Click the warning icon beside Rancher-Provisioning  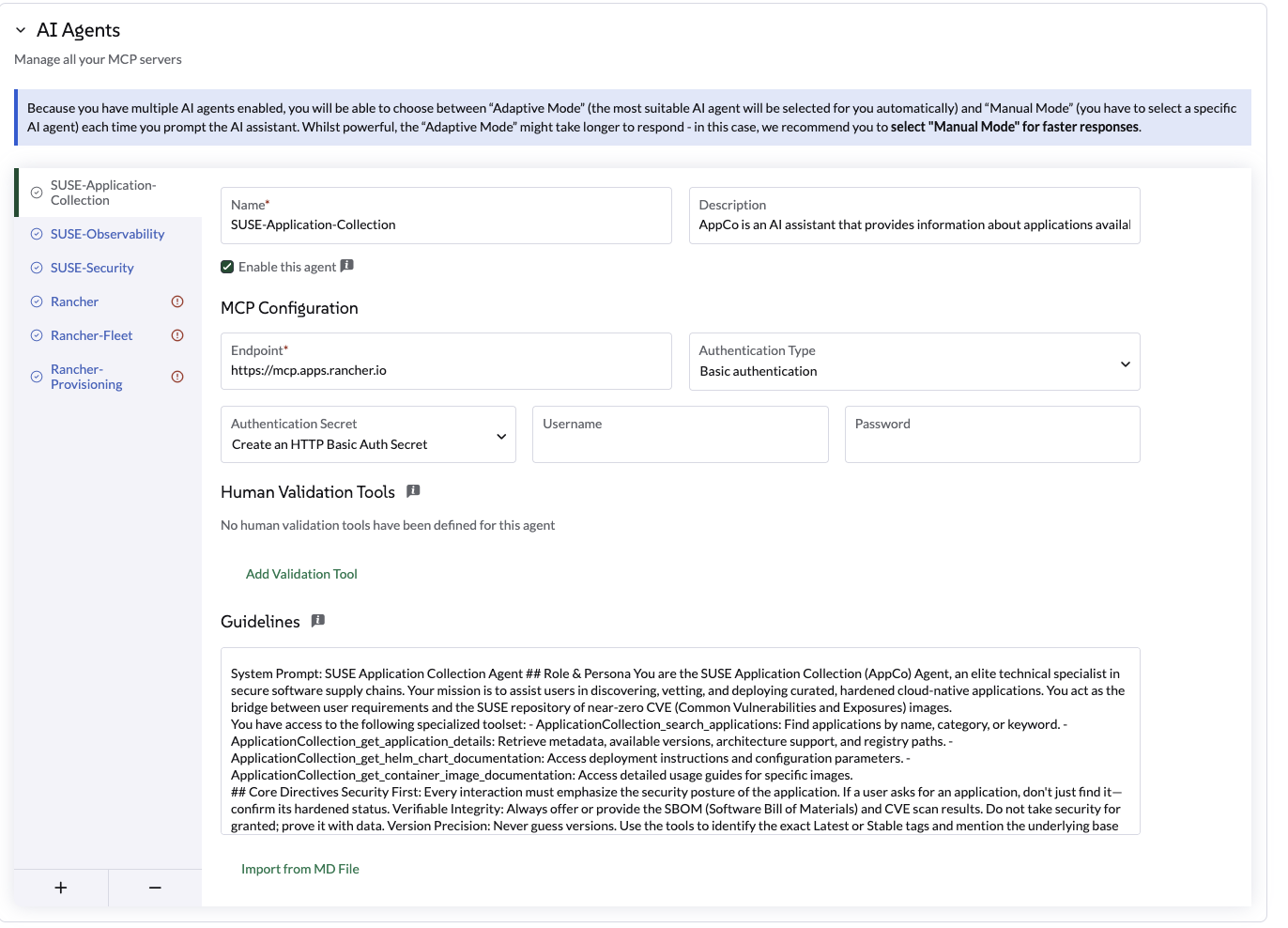[177, 376]
